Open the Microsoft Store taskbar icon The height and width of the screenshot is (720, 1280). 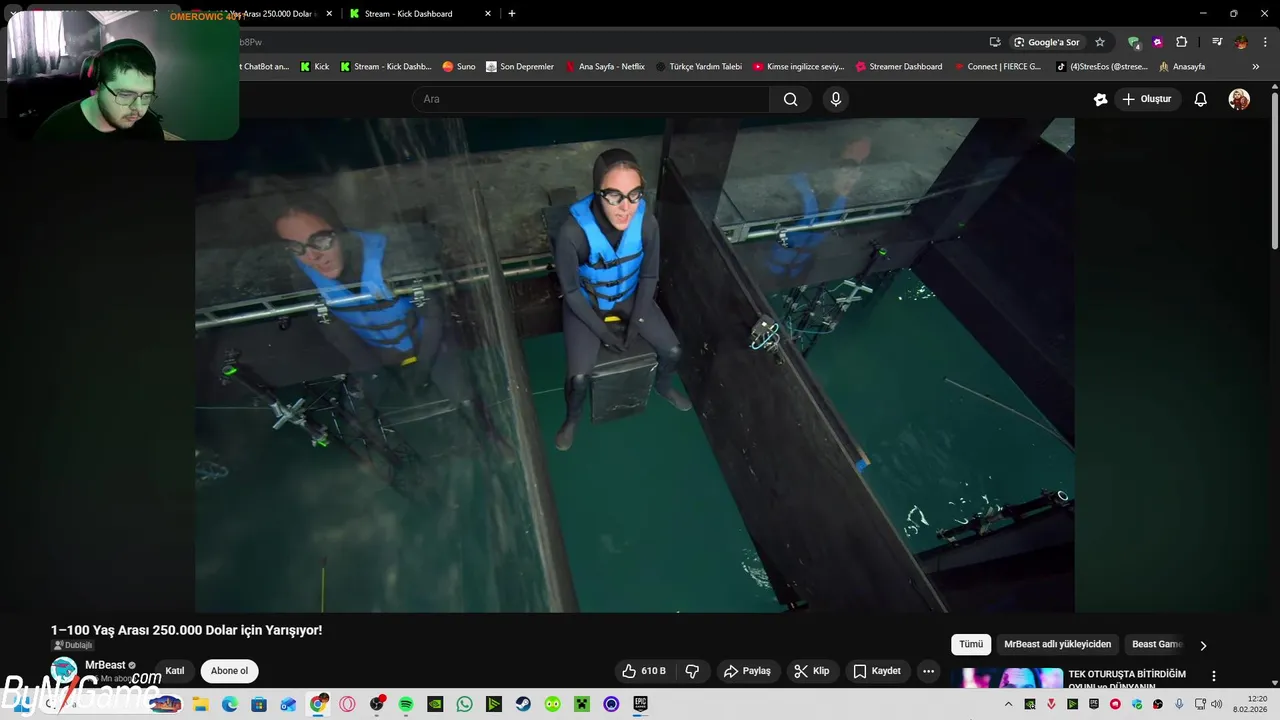coord(259,704)
